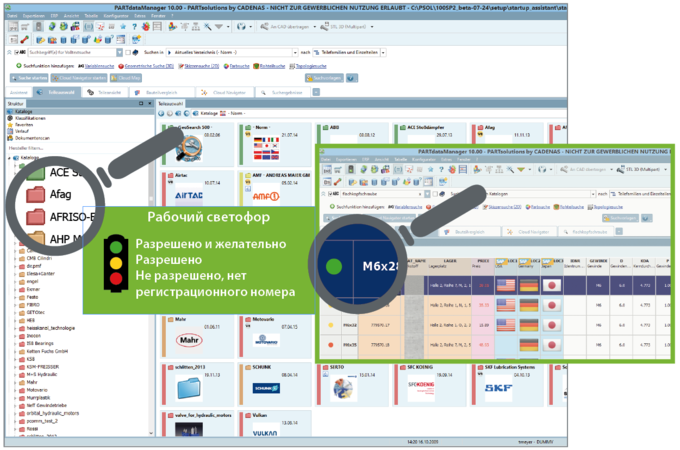
Task: Toggle the checkbox beside the blue book icon
Action: coord(128,52)
